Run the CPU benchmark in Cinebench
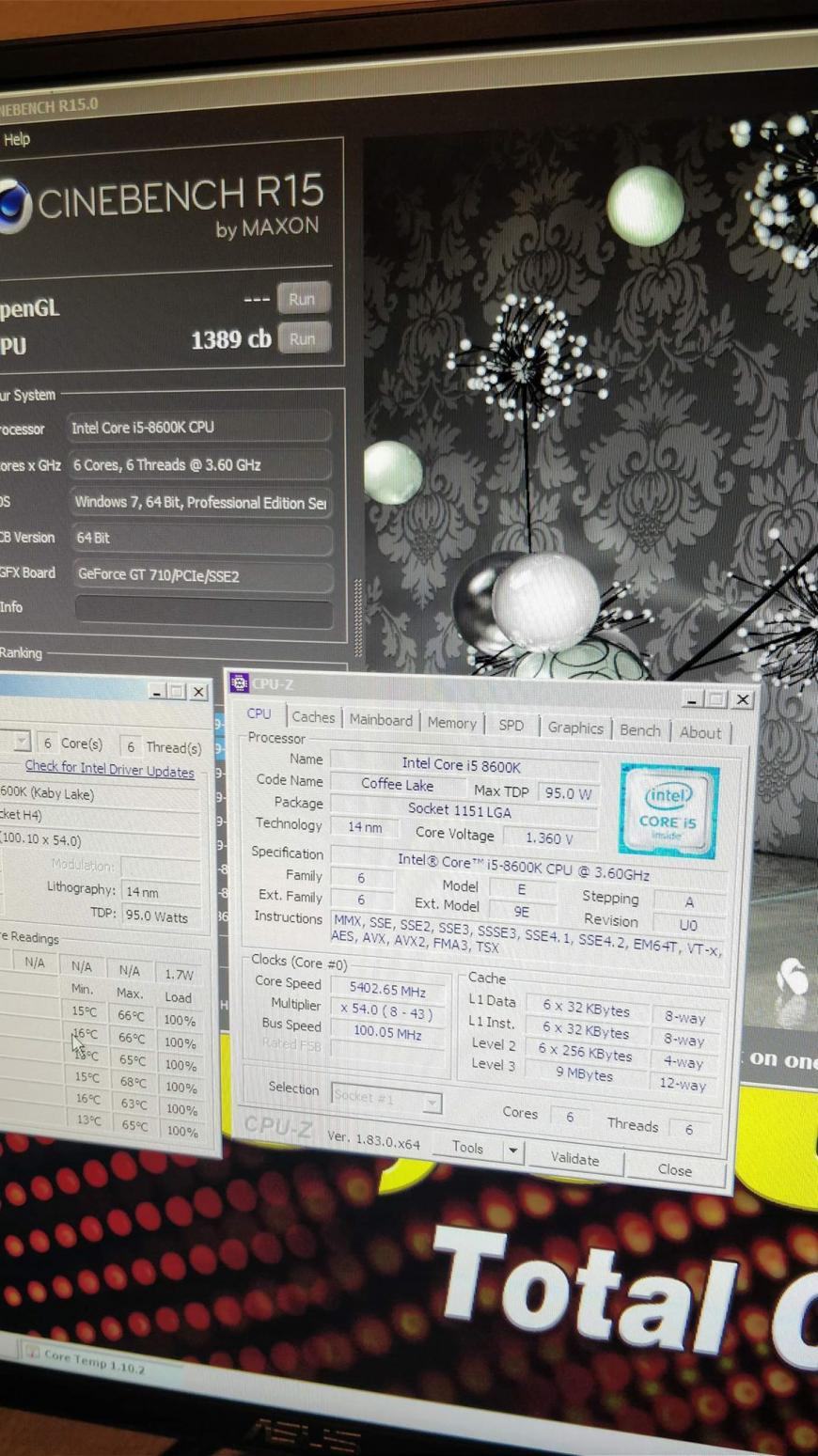 303,338
